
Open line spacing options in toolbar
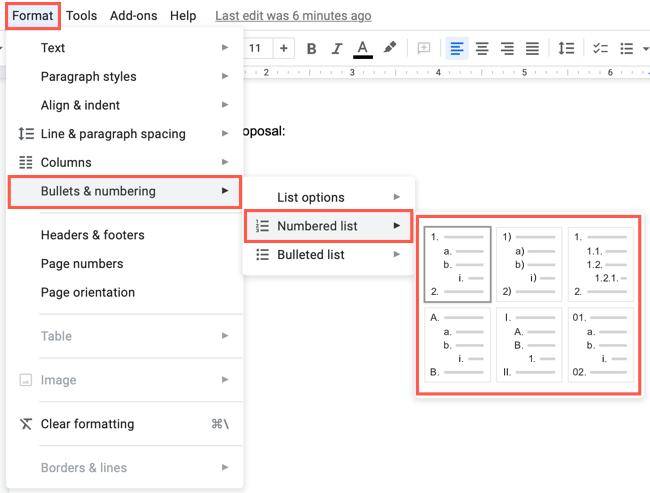(x=566, y=49)
